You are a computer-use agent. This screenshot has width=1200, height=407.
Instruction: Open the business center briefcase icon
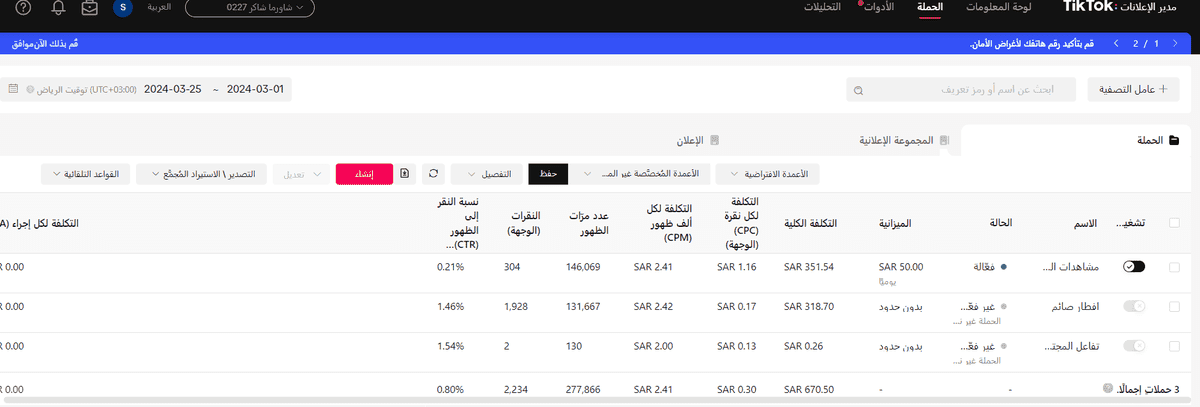[x=90, y=8]
